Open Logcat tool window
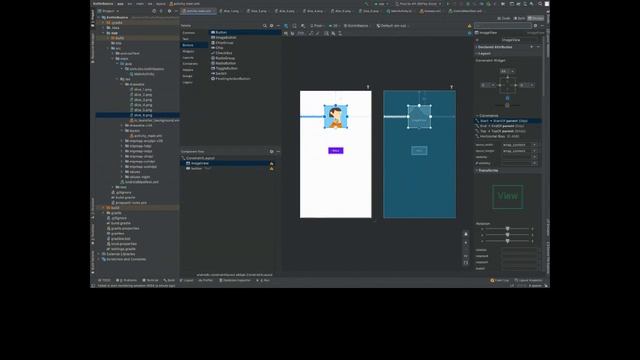Viewport: 640px width, 360px height. click(187, 280)
